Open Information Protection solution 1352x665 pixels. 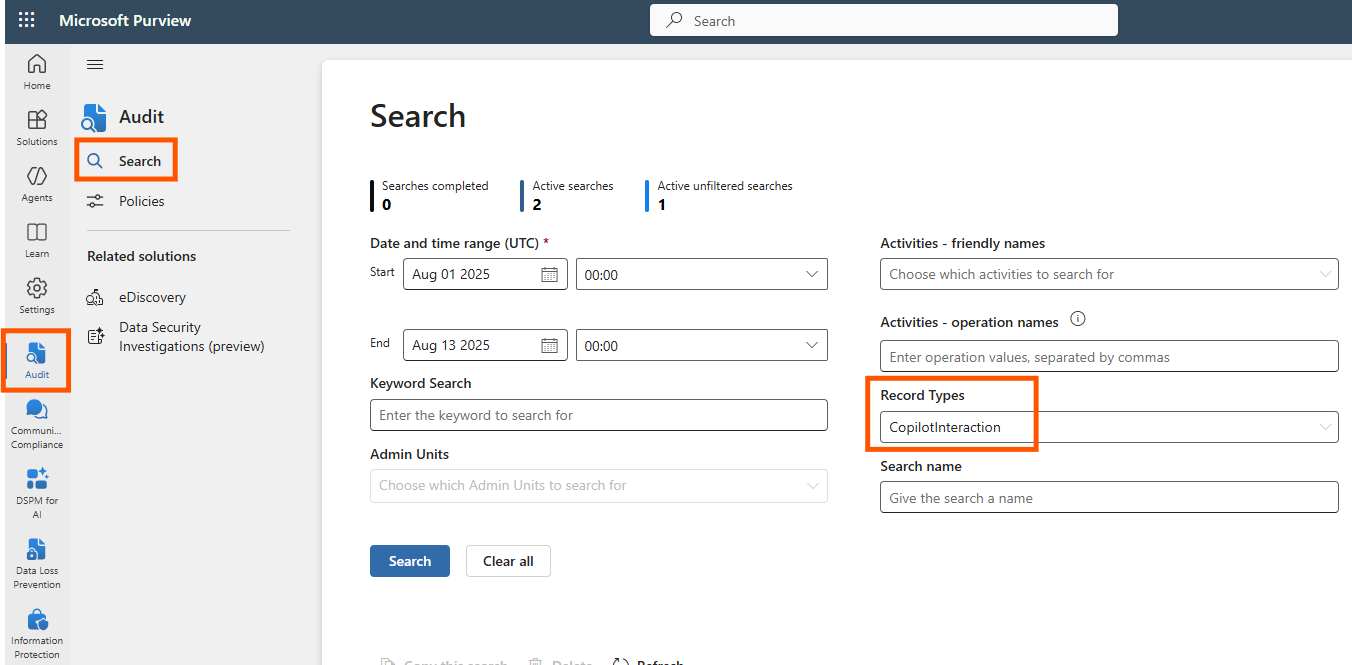(x=37, y=634)
